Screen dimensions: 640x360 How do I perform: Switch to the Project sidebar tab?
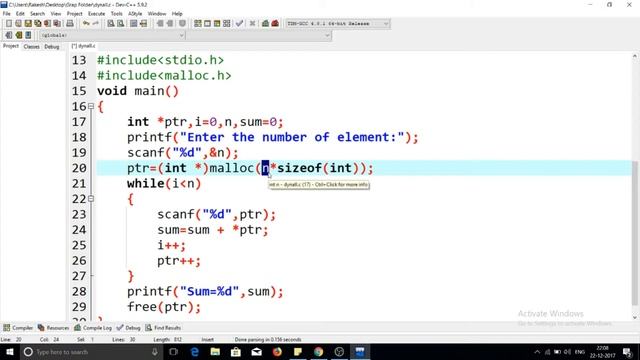tap(11, 46)
